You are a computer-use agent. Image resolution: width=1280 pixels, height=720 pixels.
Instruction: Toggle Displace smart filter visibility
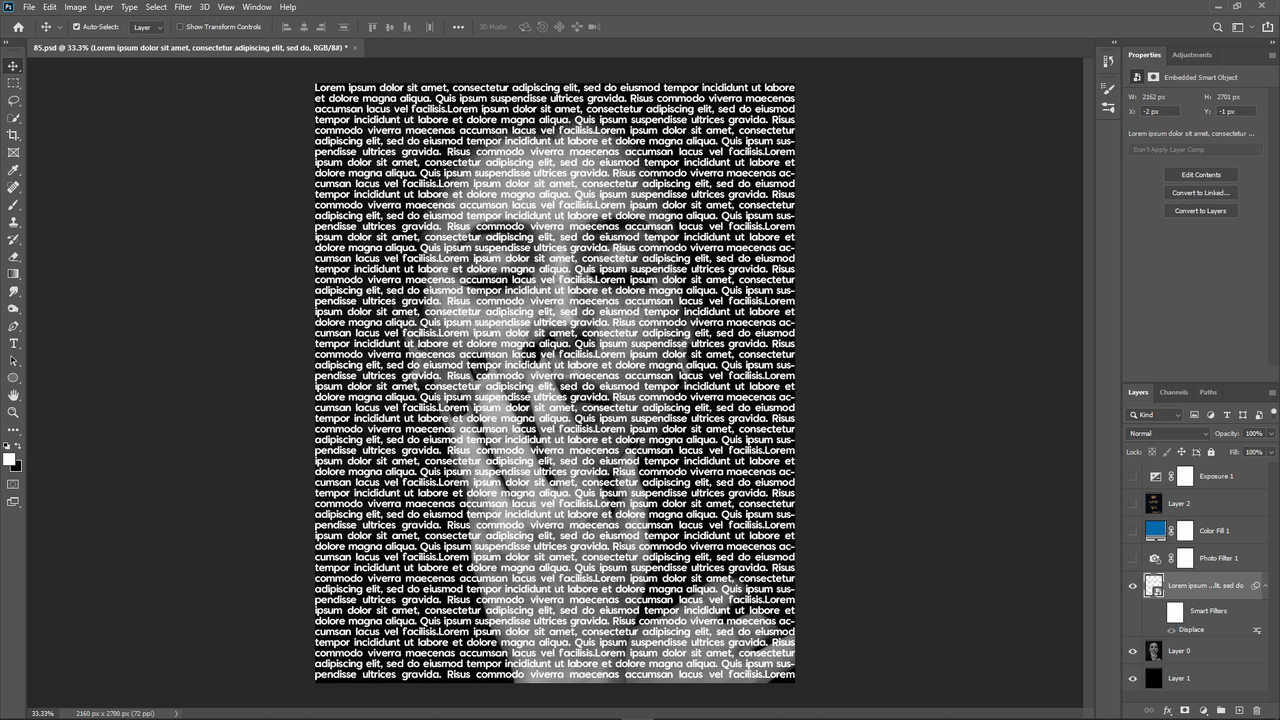pos(1171,630)
